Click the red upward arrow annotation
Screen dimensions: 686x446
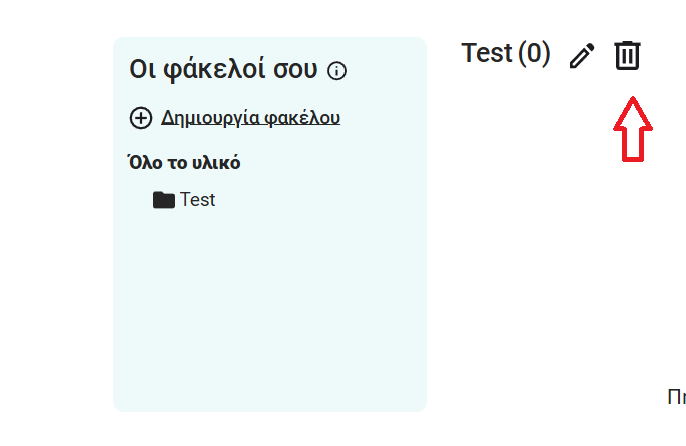(x=632, y=128)
